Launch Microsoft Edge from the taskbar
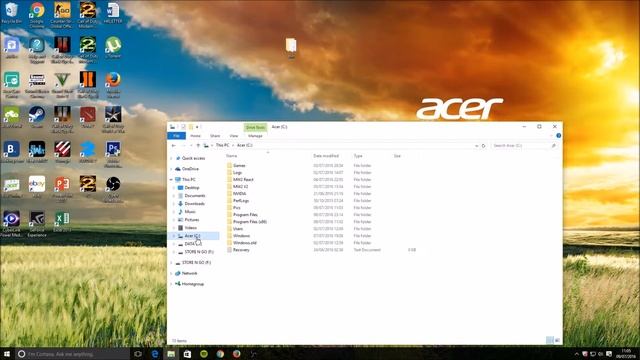The height and width of the screenshot is (360, 640). click(155, 354)
